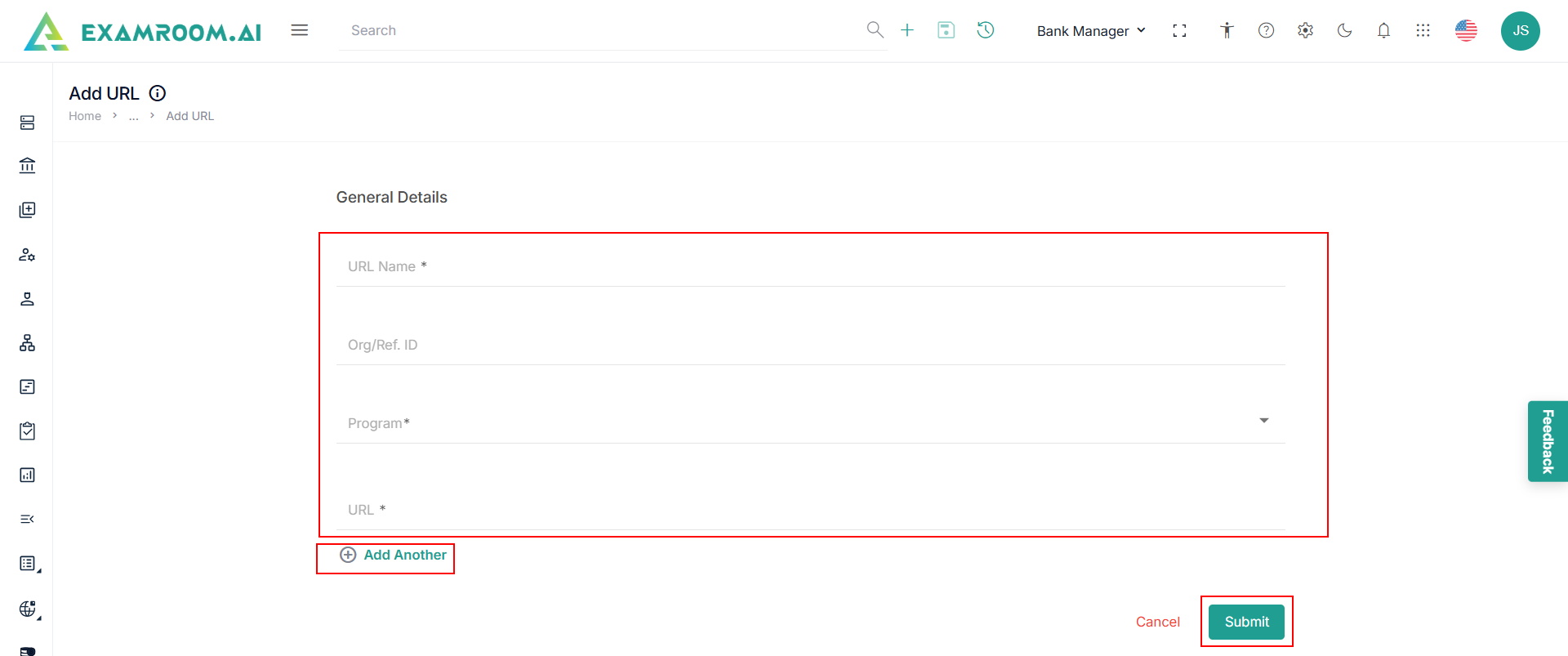
Task: Open the person sidebar icon
Action: 27,298
